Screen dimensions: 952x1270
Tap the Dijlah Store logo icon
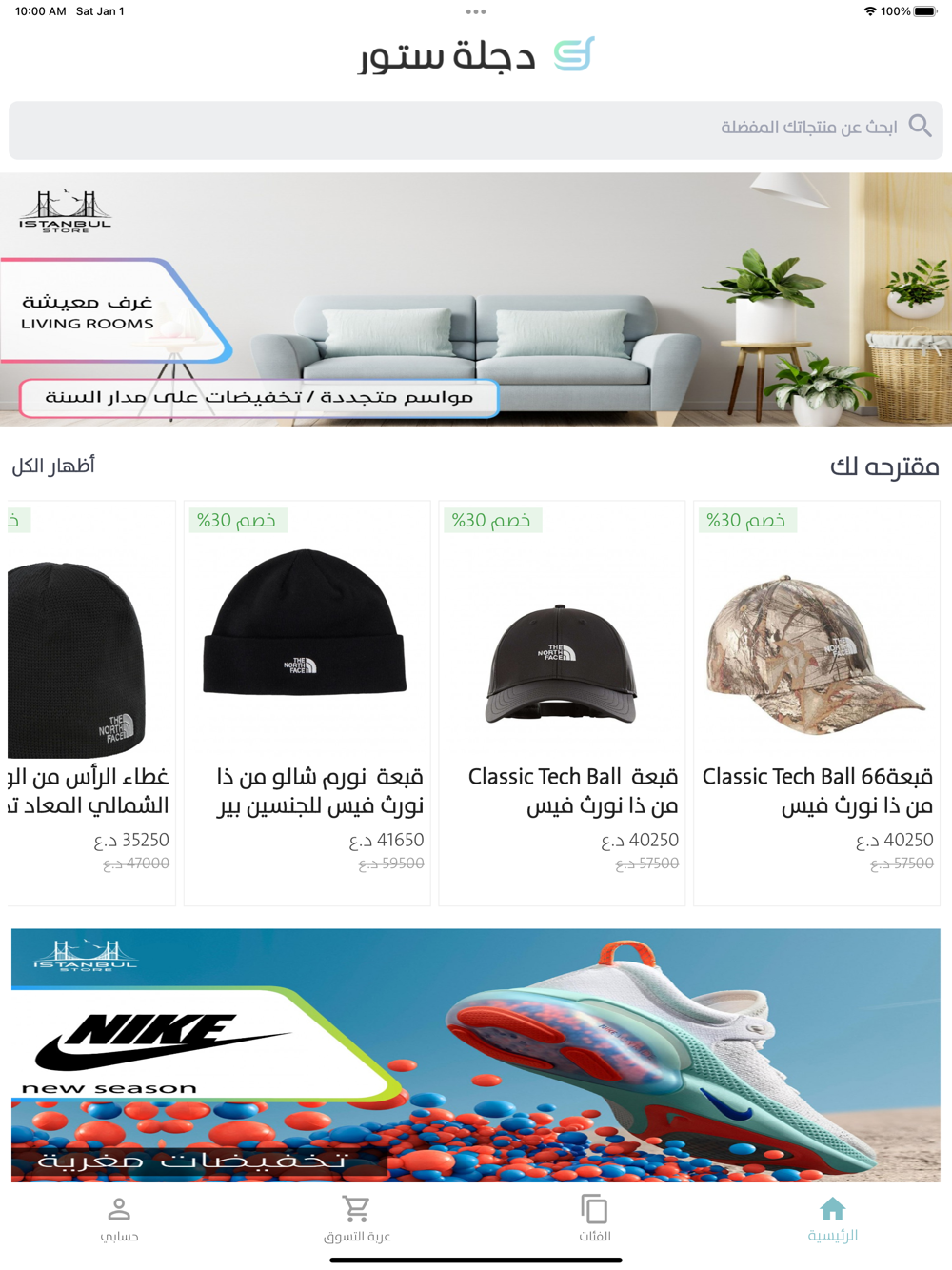point(574,54)
